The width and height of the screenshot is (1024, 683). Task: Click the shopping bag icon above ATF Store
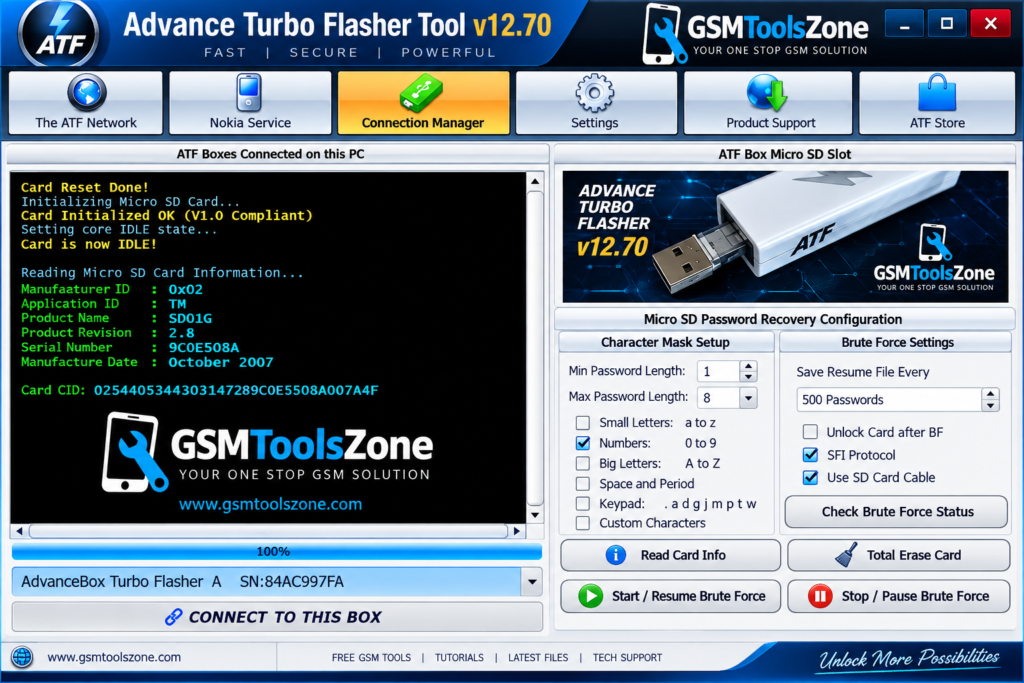coord(936,93)
